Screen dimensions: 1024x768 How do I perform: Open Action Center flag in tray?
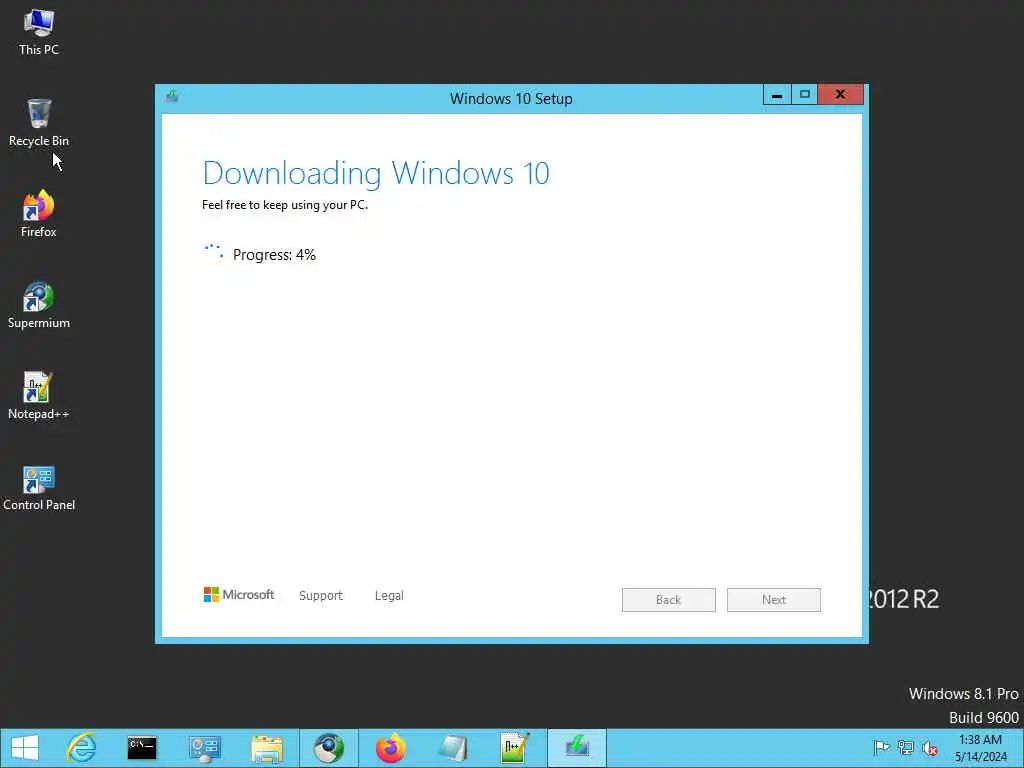(881, 747)
